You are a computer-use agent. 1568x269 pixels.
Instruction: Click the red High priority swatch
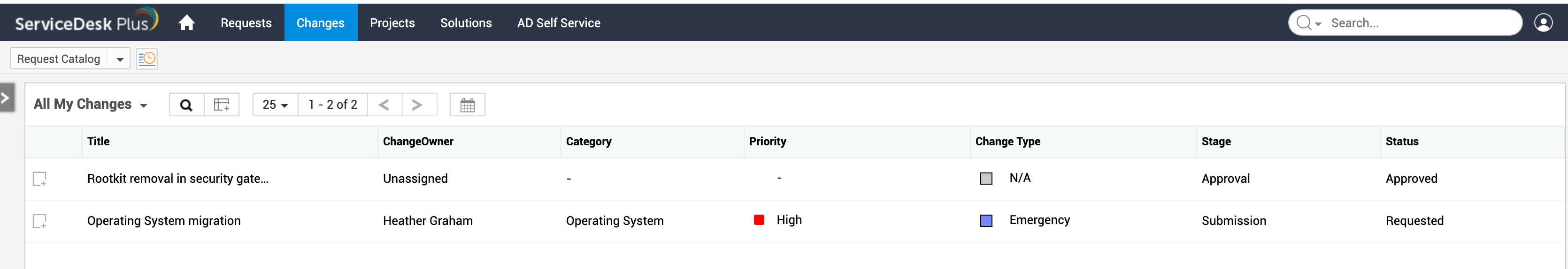pos(759,220)
